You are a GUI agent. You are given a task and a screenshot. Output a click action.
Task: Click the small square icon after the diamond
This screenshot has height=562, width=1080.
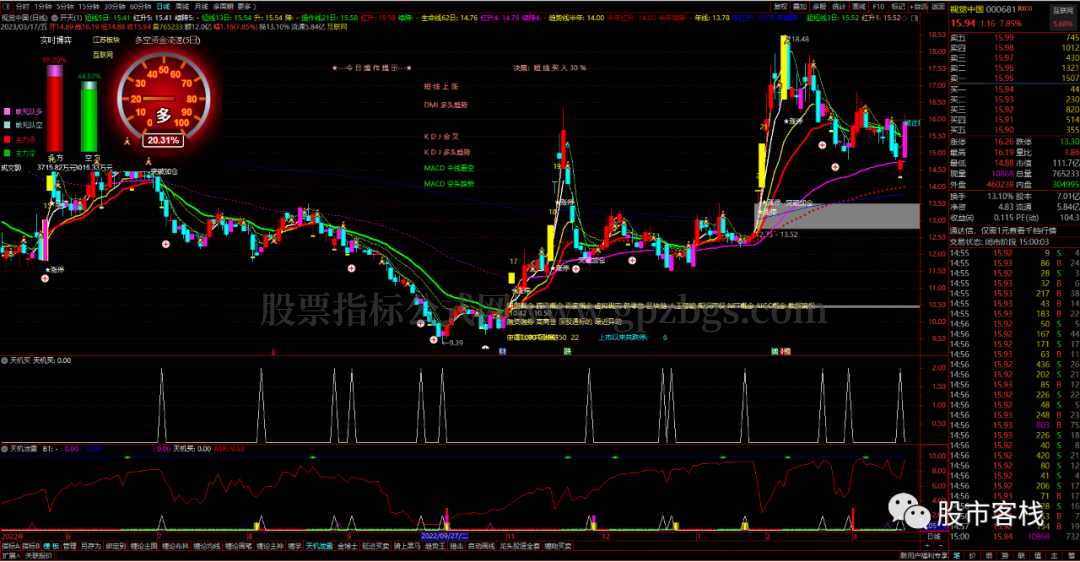pos(915,18)
